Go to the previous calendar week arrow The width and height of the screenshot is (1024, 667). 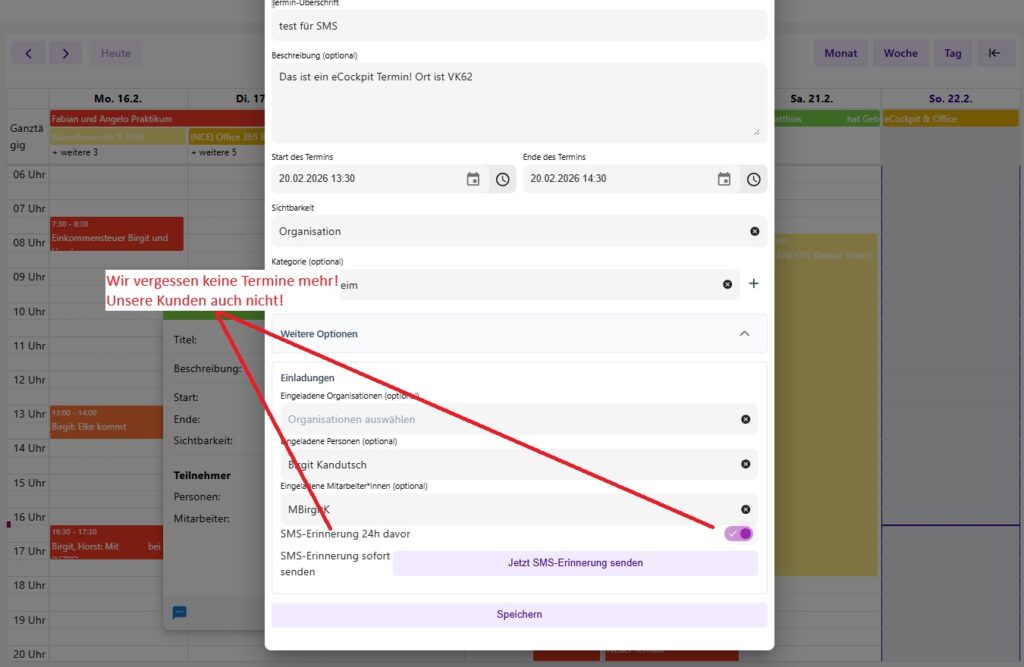tap(28, 53)
